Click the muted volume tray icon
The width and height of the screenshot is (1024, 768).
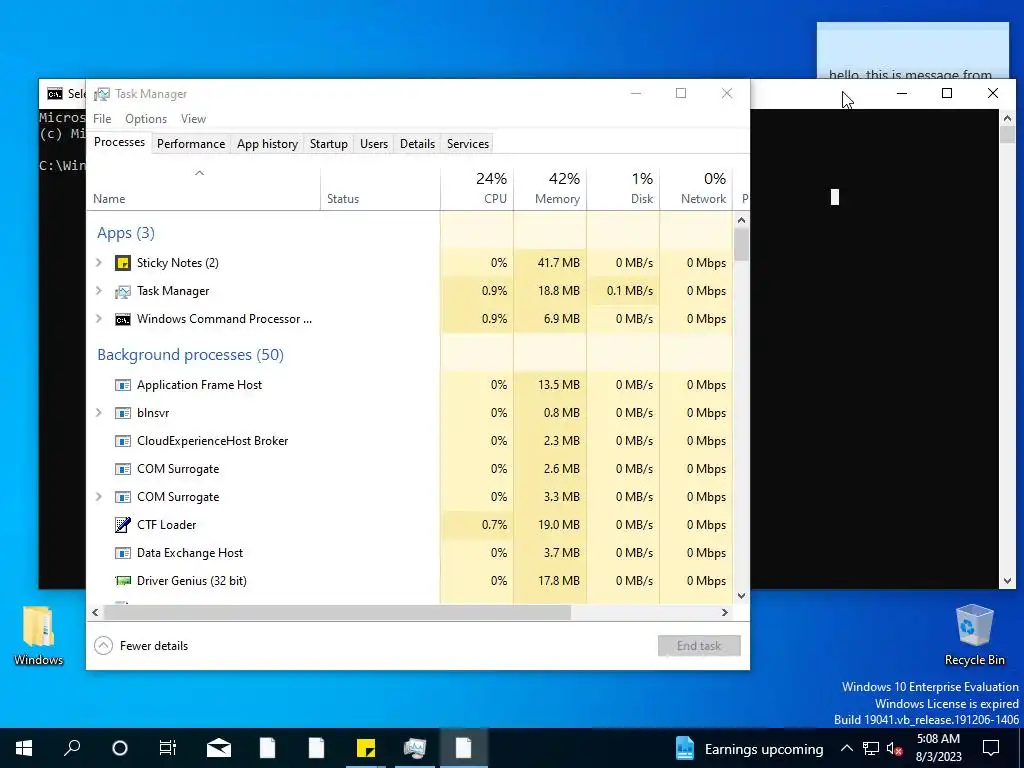click(x=895, y=748)
